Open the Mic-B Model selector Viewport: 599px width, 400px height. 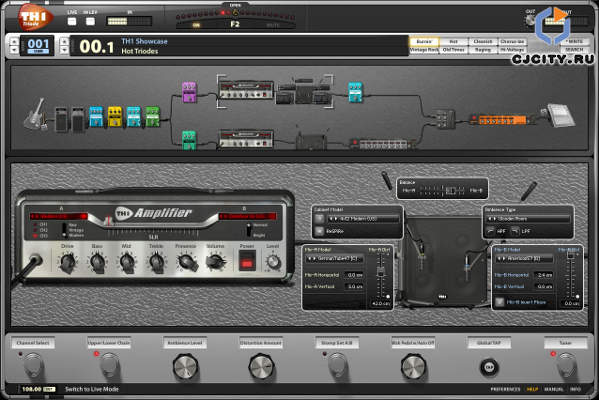524,259
